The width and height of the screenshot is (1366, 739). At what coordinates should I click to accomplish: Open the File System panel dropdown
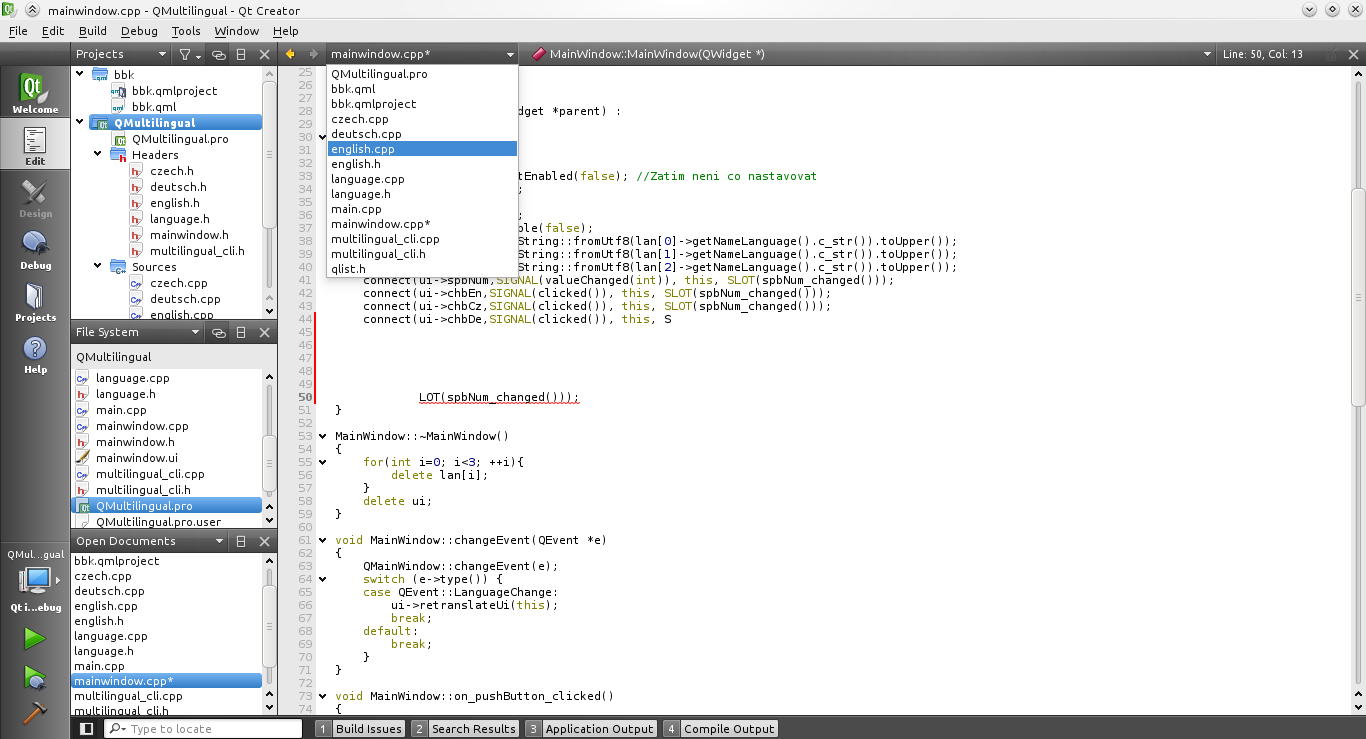click(137, 332)
